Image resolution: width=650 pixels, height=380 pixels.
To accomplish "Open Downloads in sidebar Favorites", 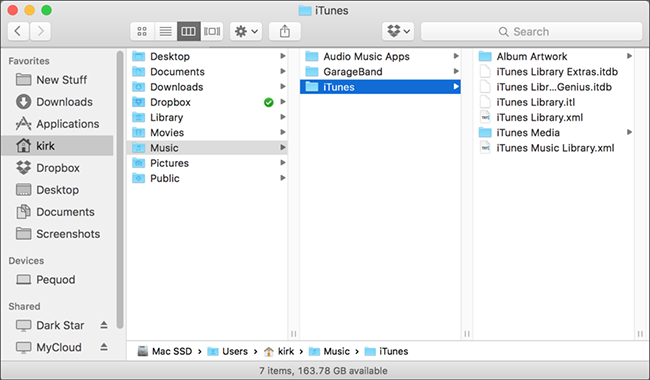I will tap(58, 102).
